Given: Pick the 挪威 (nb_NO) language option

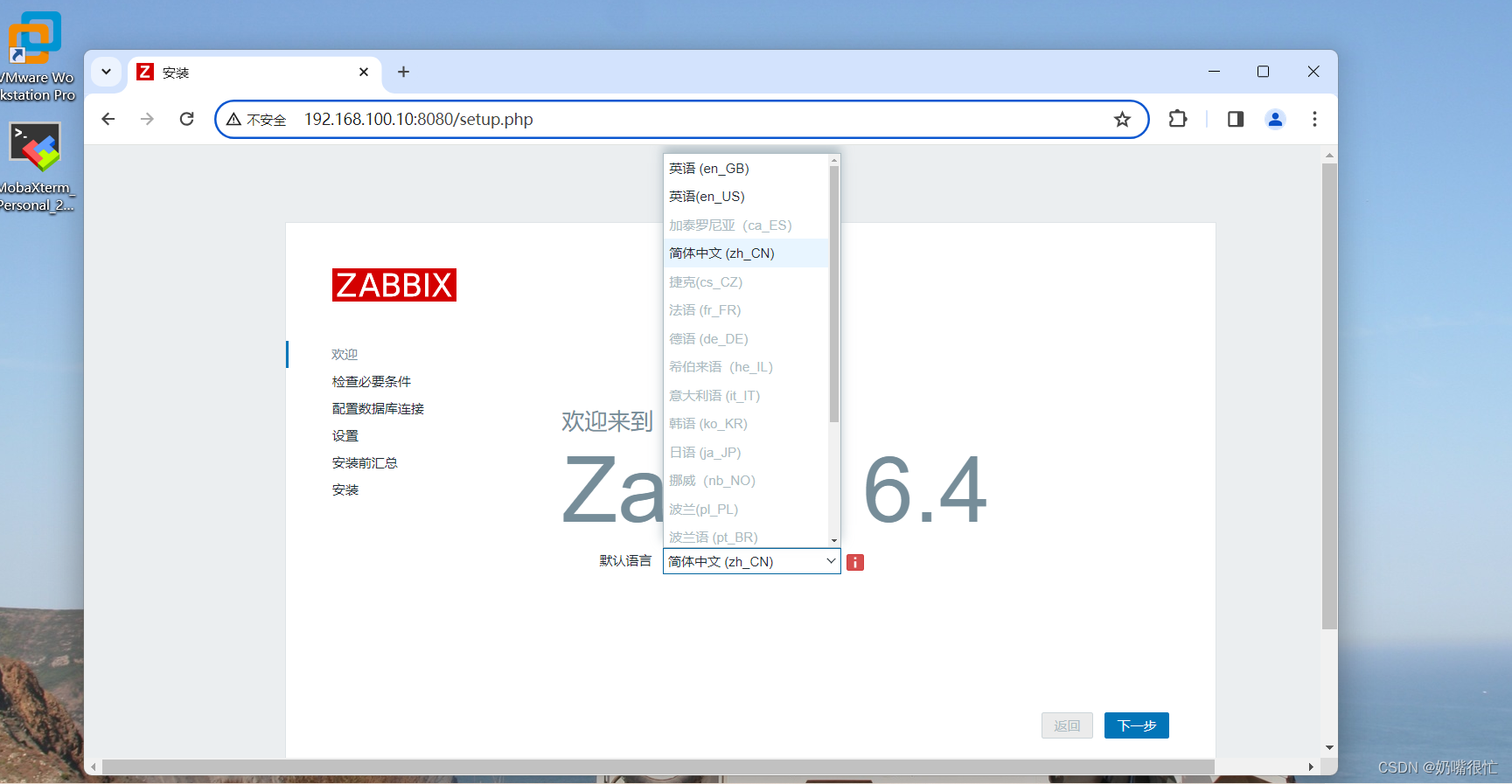Looking at the screenshot, I should pos(746,481).
